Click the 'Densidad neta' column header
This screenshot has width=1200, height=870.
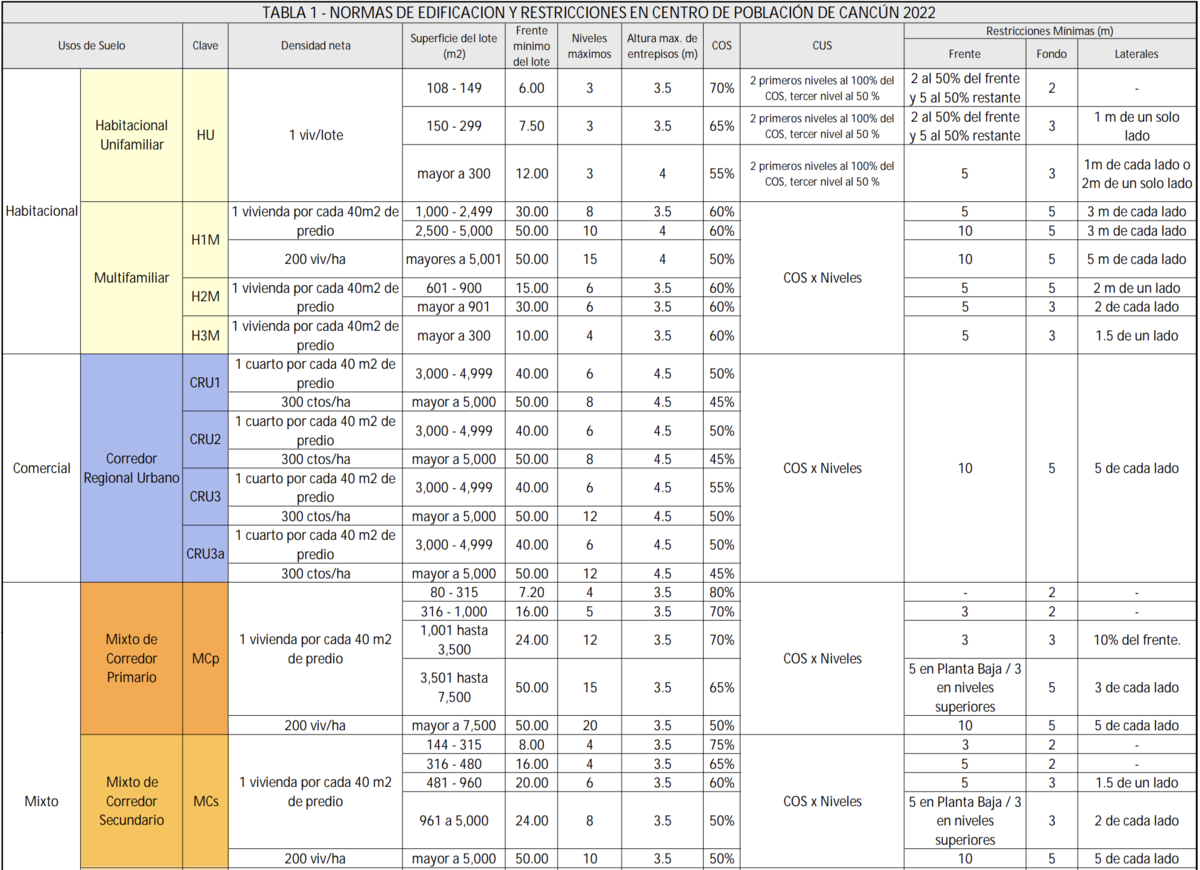pyautogui.click(x=315, y=46)
